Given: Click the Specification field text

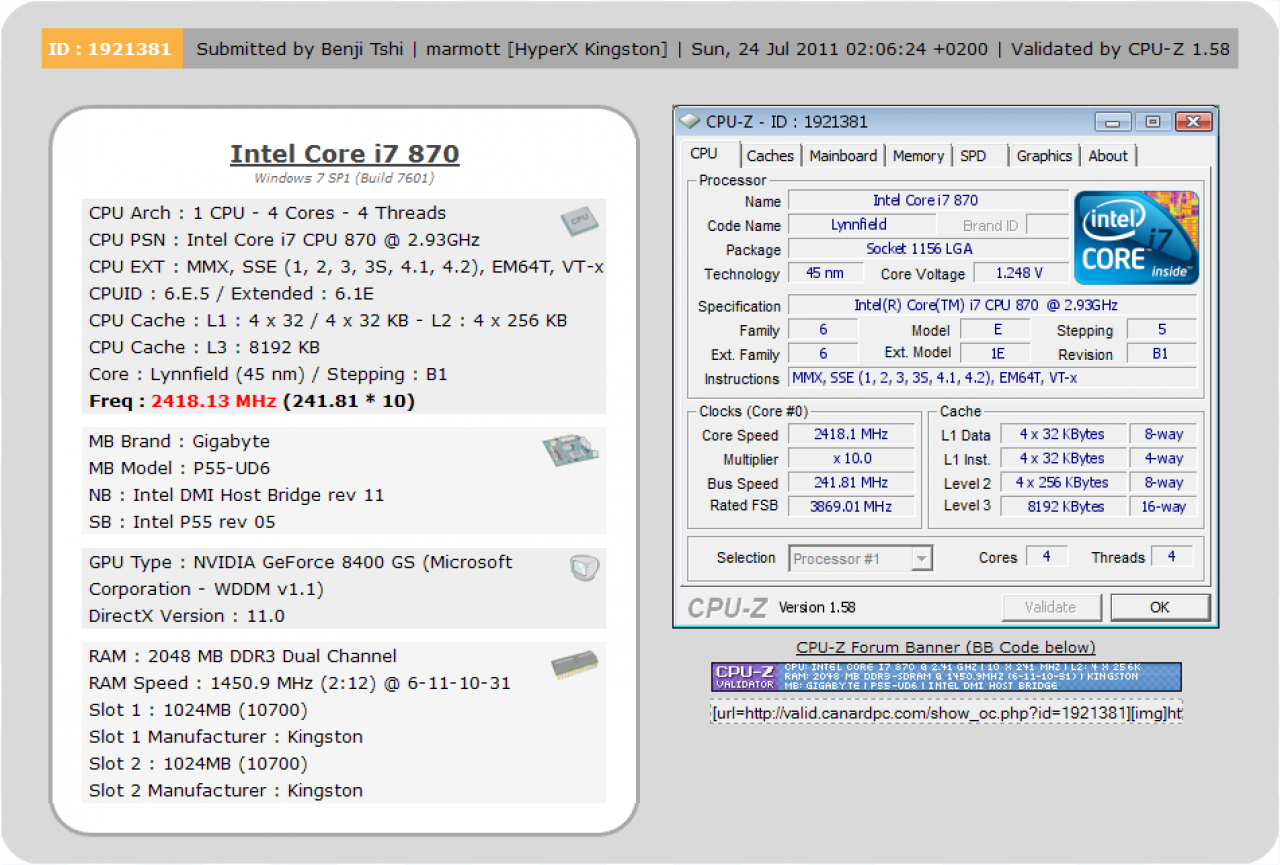Looking at the screenshot, I should (x=992, y=305).
